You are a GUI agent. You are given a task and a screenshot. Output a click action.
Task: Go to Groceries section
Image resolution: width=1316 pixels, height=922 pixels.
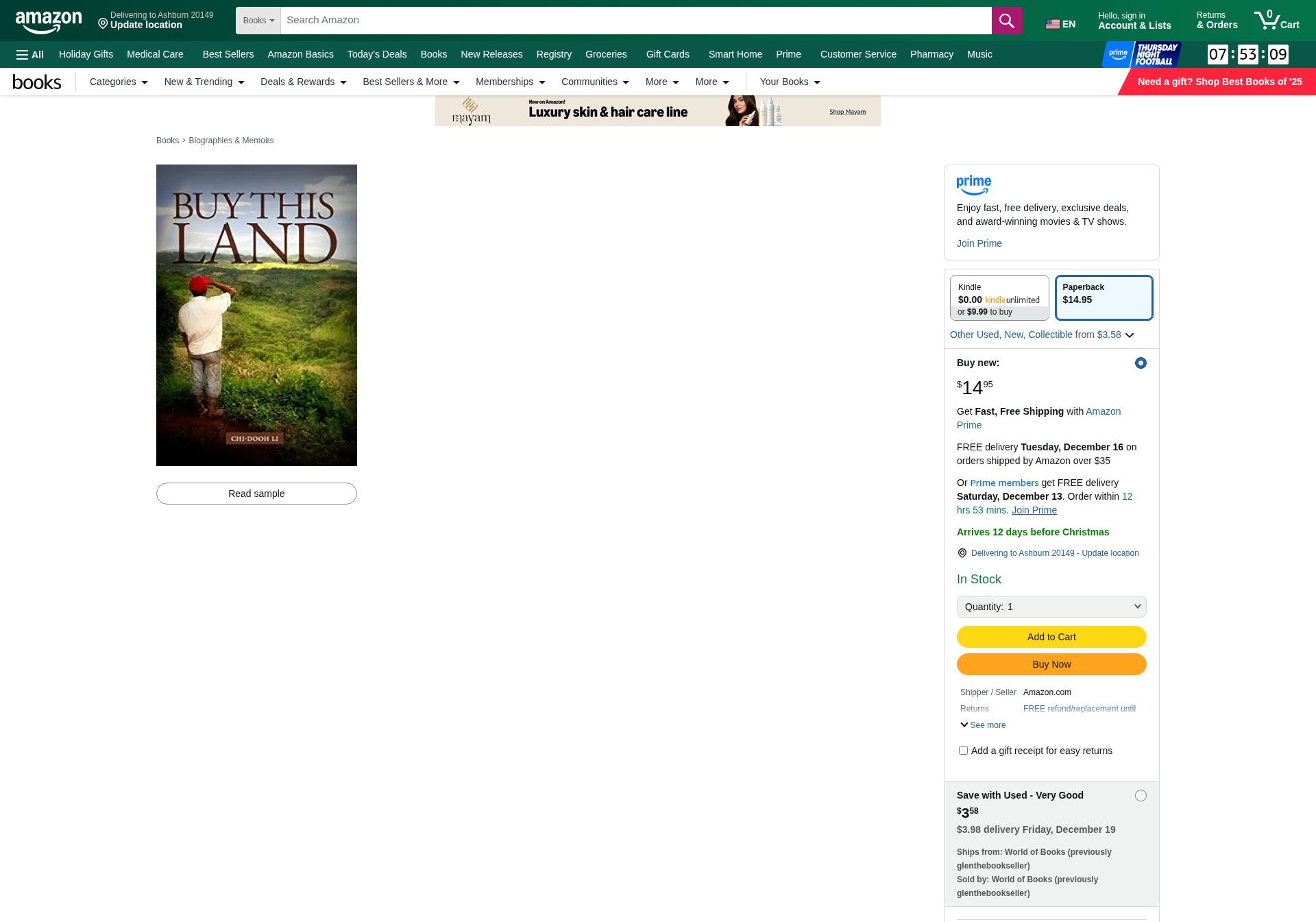[x=606, y=55]
